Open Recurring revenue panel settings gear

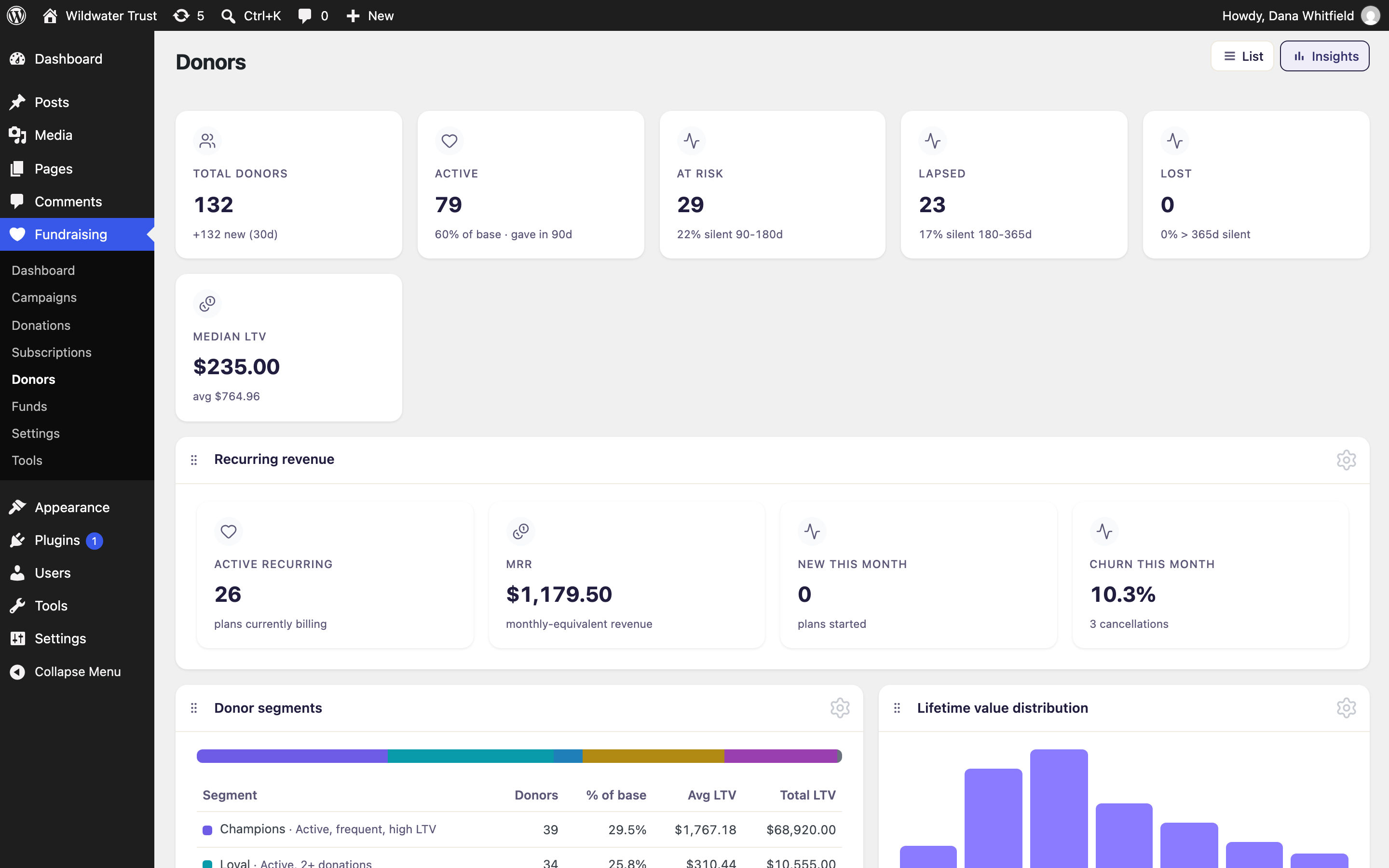tap(1346, 460)
